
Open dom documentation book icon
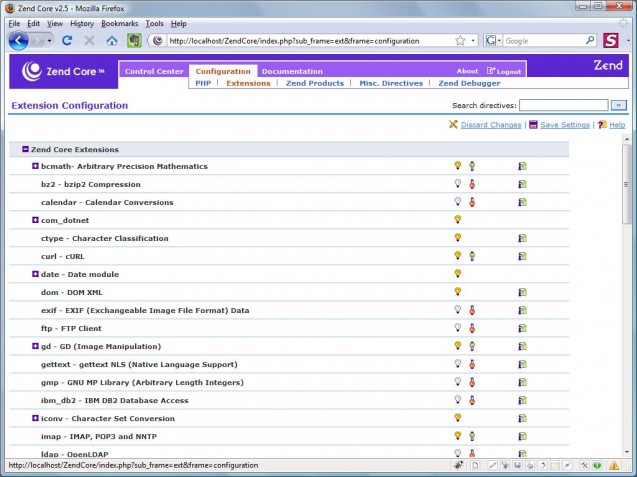point(522,292)
